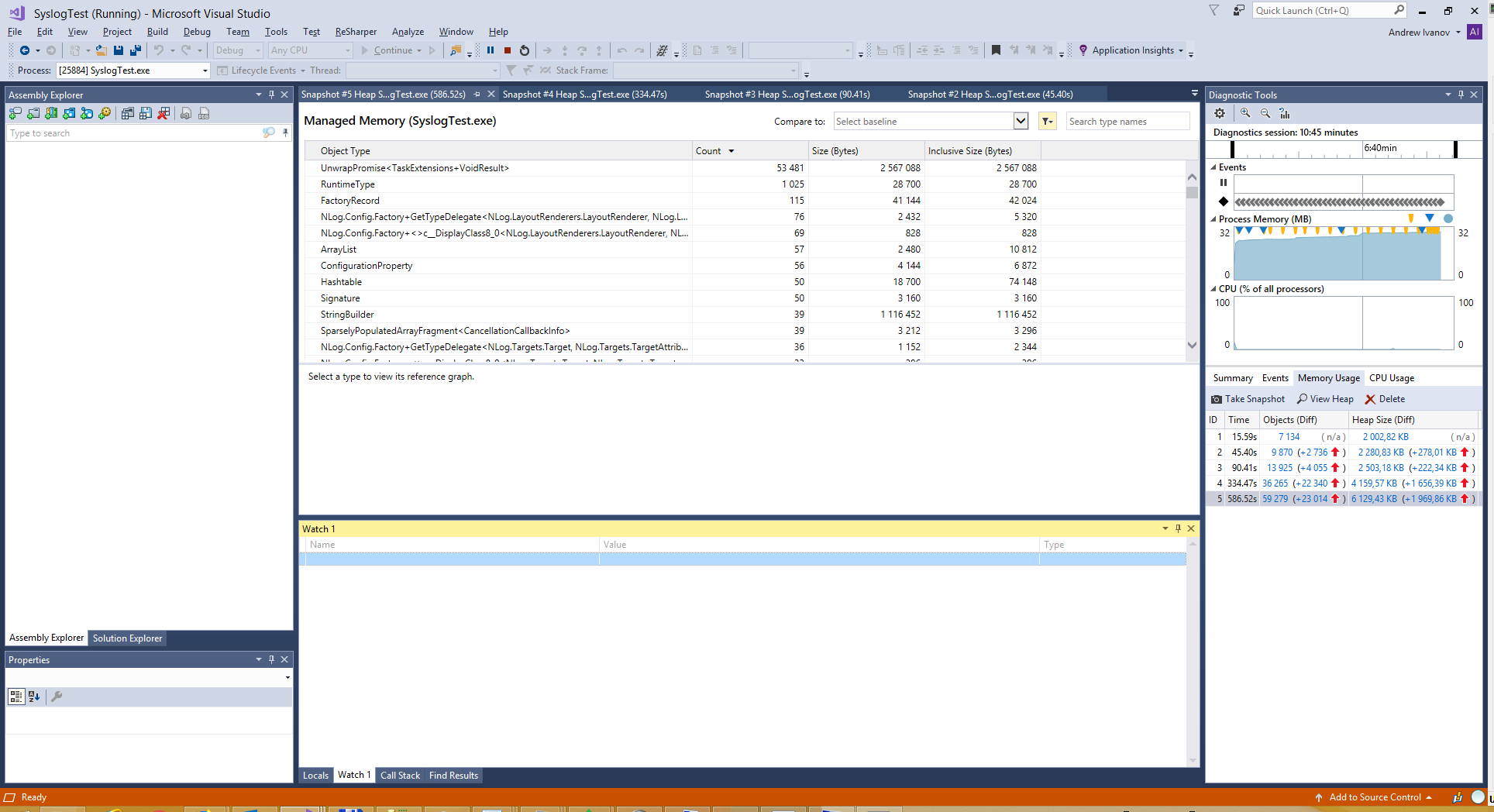Image resolution: width=1494 pixels, height=812 pixels.
Task: Zoom out on the diagnostics timeline
Action: [x=1265, y=113]
